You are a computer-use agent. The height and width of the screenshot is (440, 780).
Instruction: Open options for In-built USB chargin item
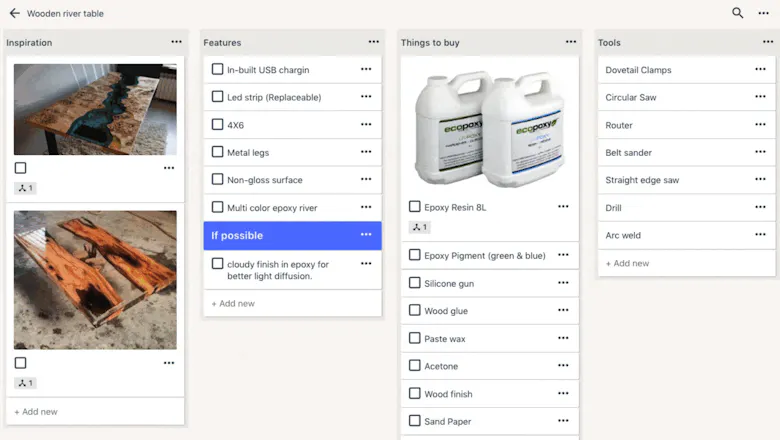coord(366,69)
